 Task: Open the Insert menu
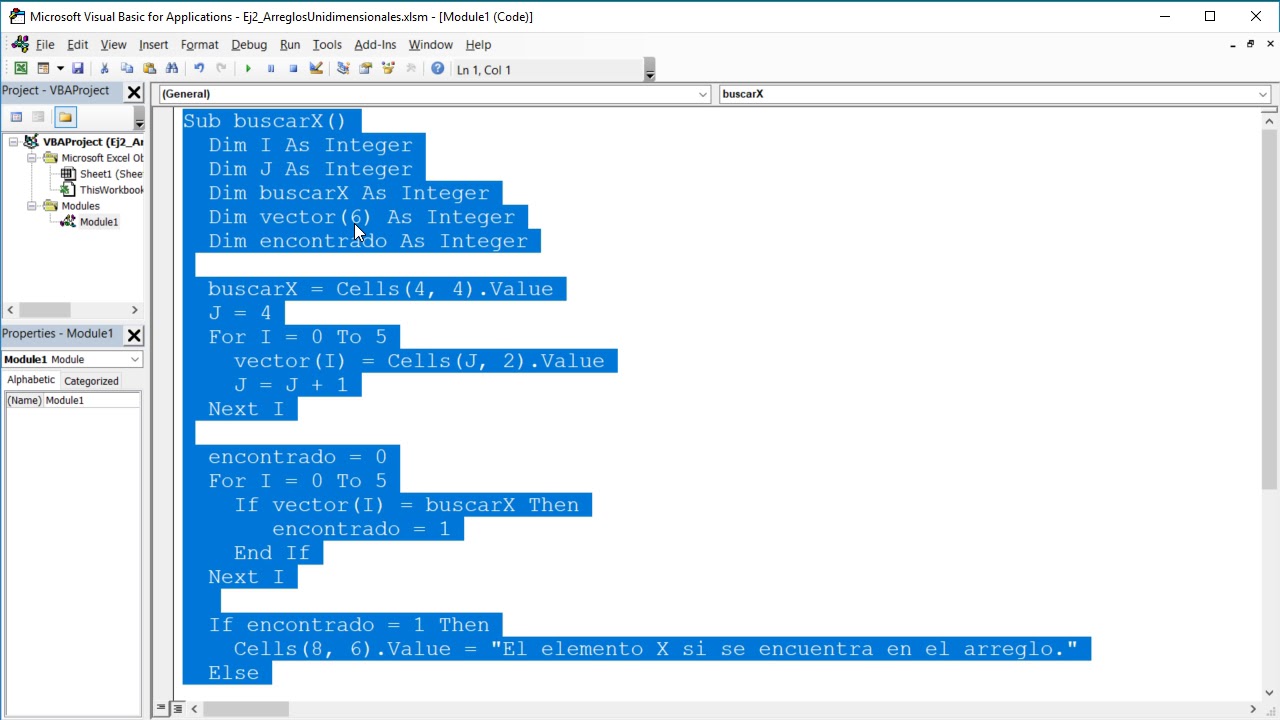(153, 44)
